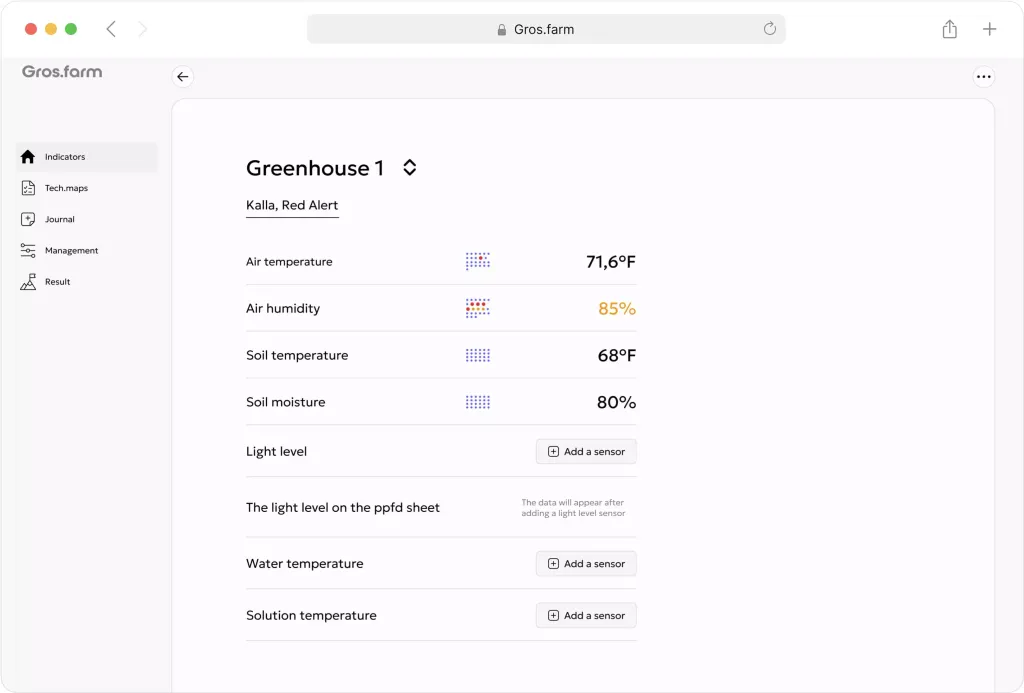Click the Management sliders icon
1024x693 pixels.
coord(27,250)
